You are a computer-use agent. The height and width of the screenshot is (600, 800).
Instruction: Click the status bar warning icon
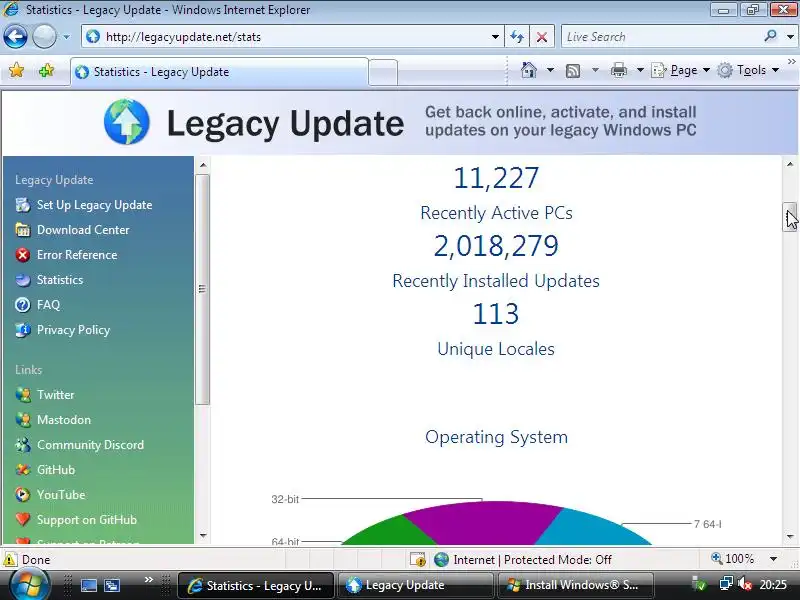pyautogui.click(x=10, y=559)
